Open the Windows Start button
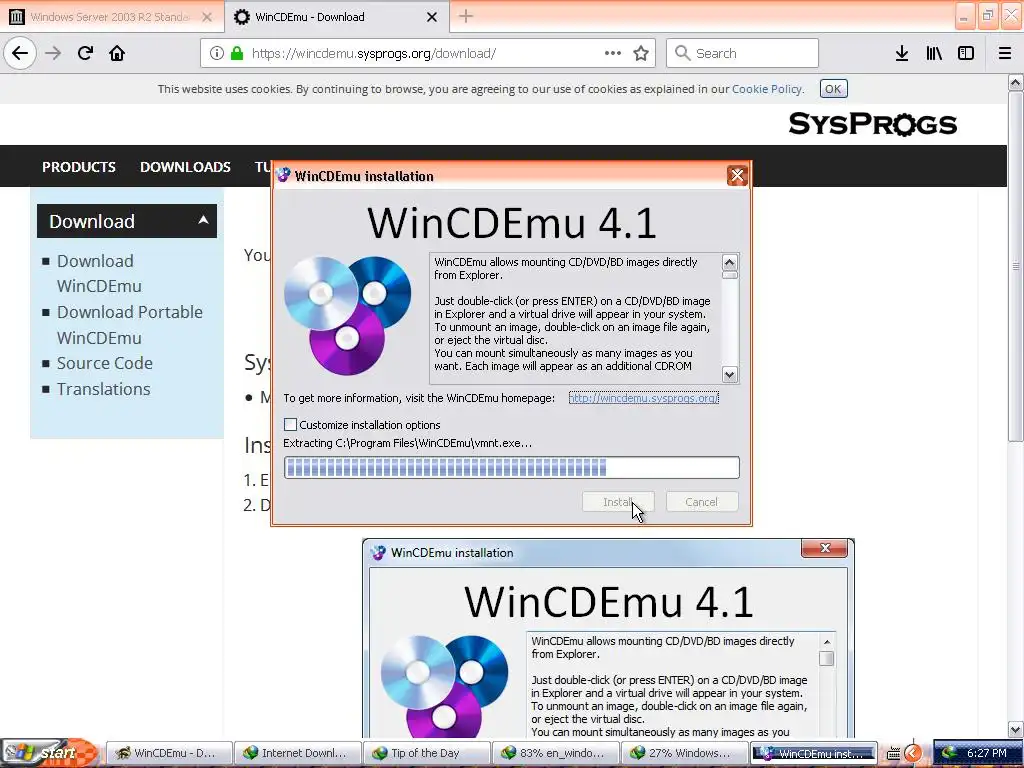Image resolution: width=1024 pixels, height=768 pixels. coord(49,753)
